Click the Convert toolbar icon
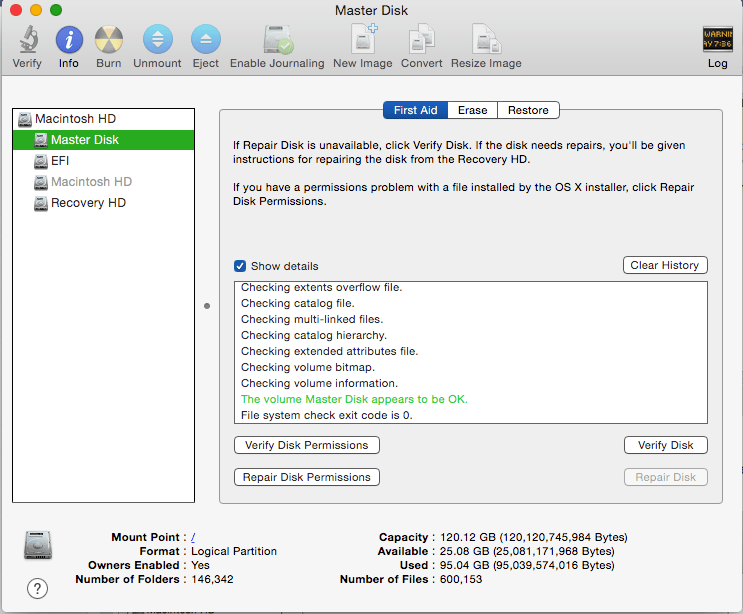 click(x=422, y=38)
